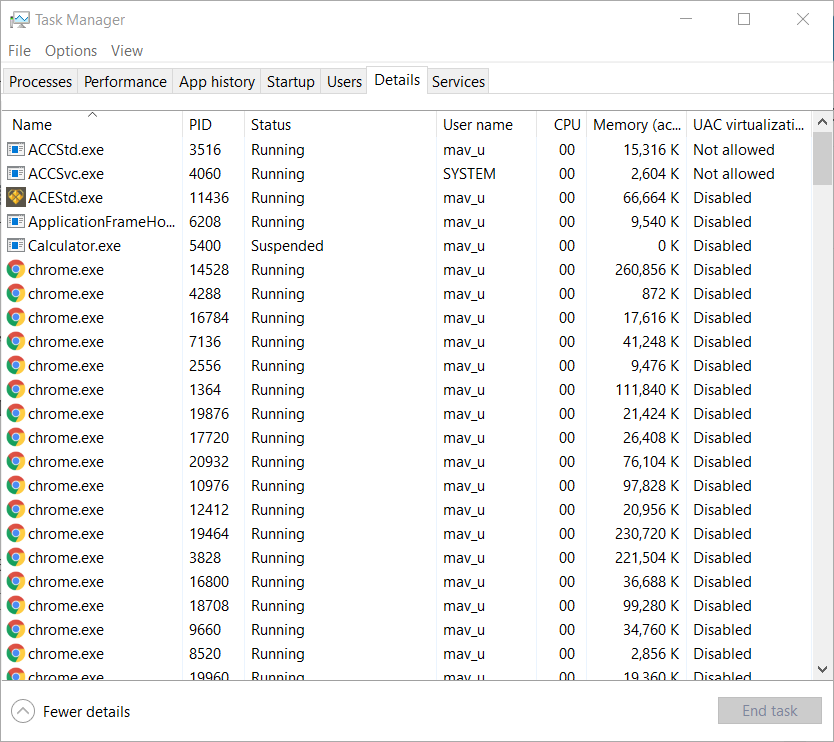Sort by Memory column header
834x742 pixels.
pos(637,124)
